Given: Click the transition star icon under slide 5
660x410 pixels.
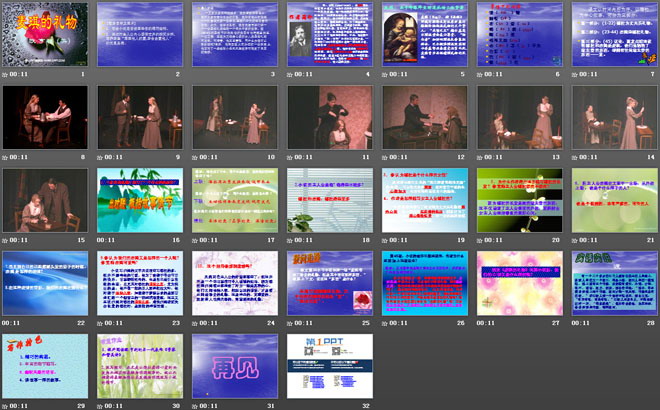Looking at the screenshot, I should tap(384, 75).
